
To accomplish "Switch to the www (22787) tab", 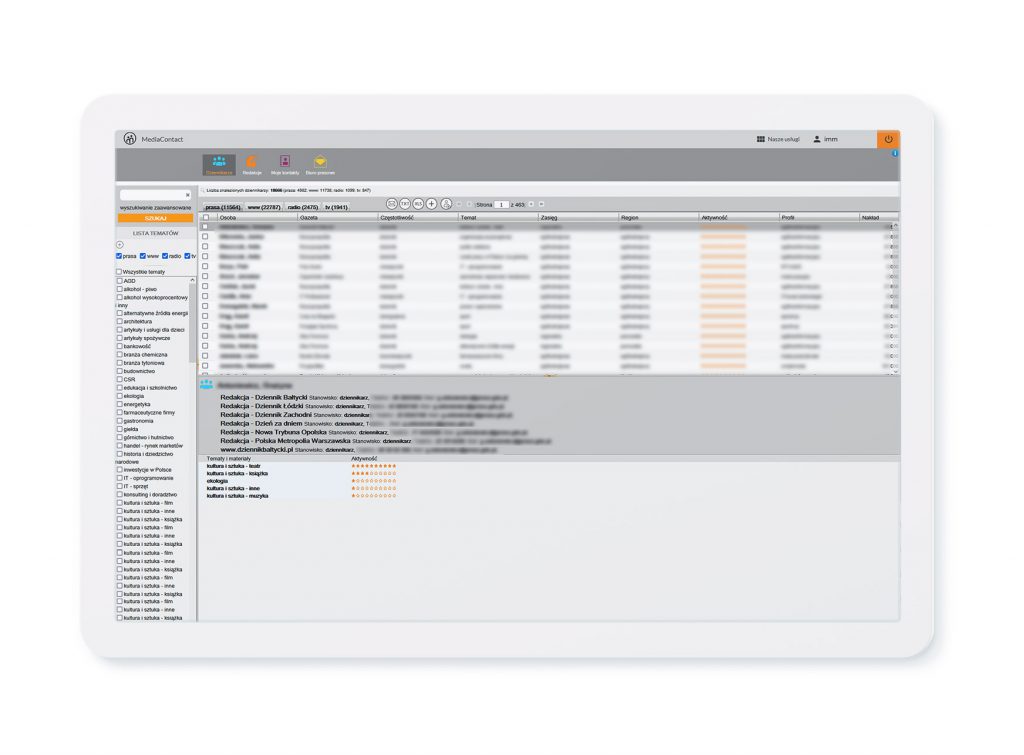I will [x=264, y=207].
